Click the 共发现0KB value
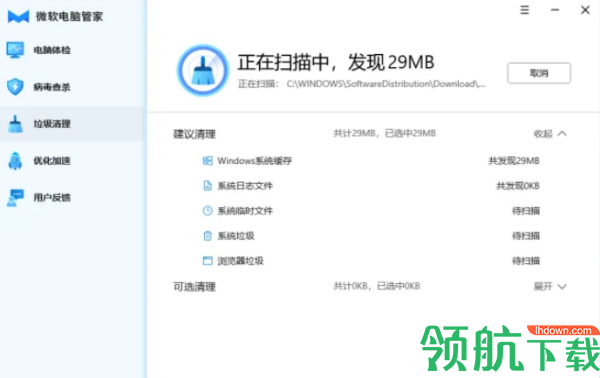The image size is (600, 378). (x=518, y=186)
